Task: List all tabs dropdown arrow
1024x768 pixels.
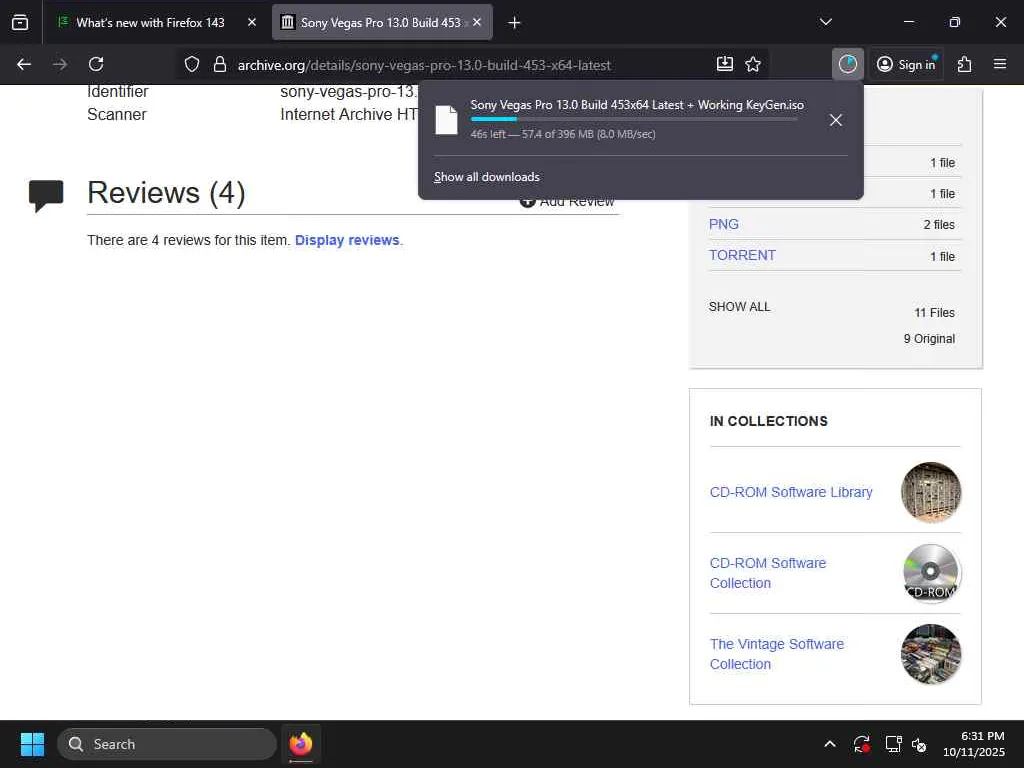Action: [x=825, y=22]
